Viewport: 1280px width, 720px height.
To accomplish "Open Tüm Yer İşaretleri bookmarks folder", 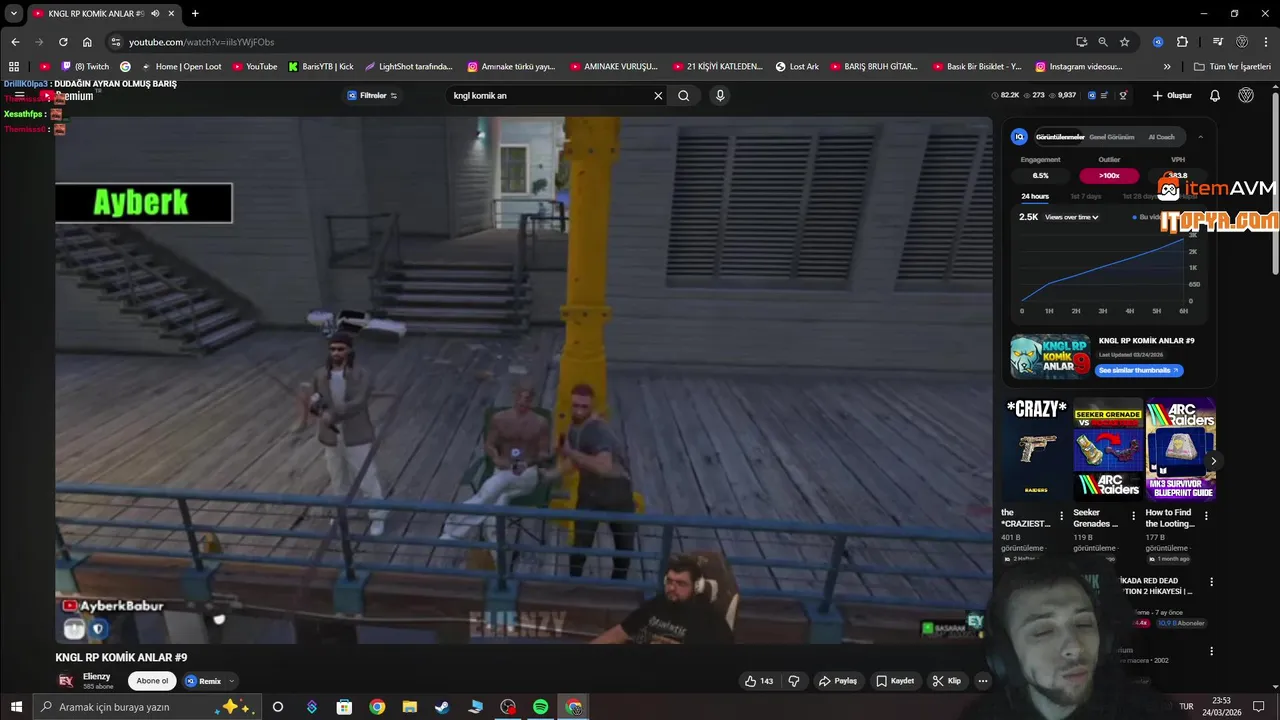I will (1232, 67).
